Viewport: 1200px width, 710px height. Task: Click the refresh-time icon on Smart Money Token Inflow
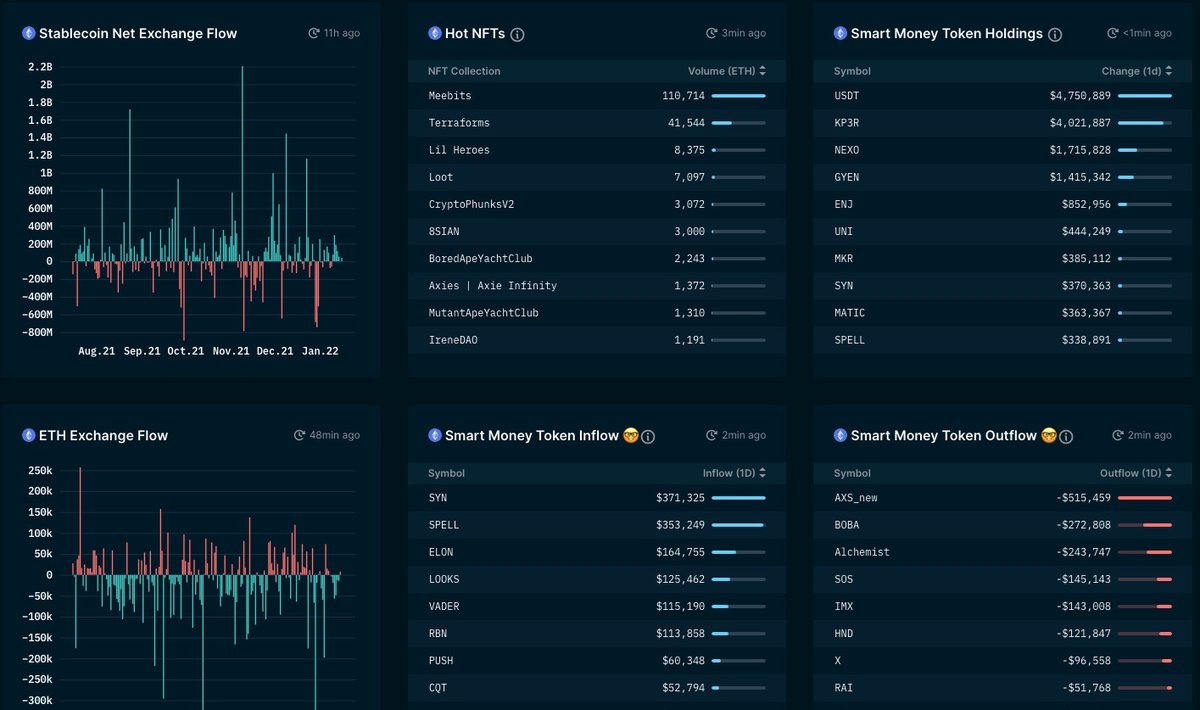coord(712,435)
